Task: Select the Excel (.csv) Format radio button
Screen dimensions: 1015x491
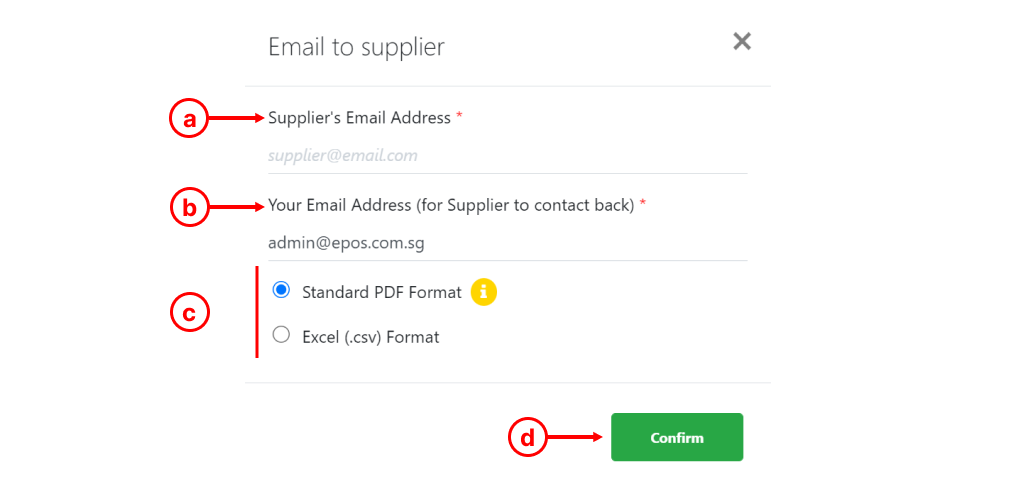Action: click(x=281, y=334)
